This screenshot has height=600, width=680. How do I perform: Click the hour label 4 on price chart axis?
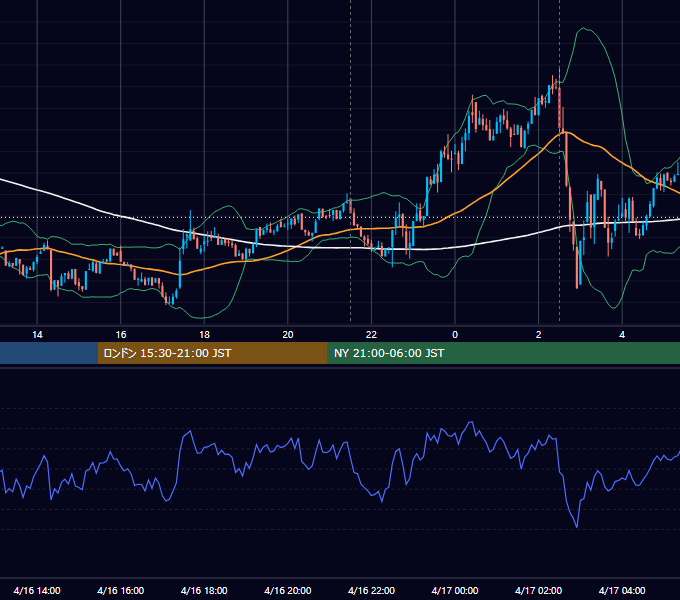[x=622, y=335]
